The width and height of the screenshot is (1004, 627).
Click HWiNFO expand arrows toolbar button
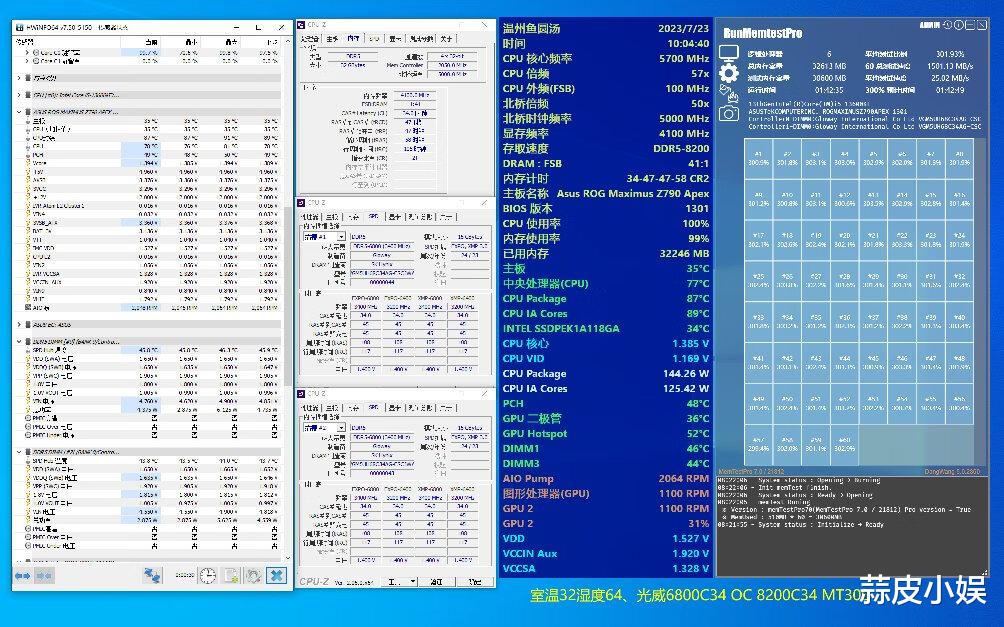click(x=22, y=576)
